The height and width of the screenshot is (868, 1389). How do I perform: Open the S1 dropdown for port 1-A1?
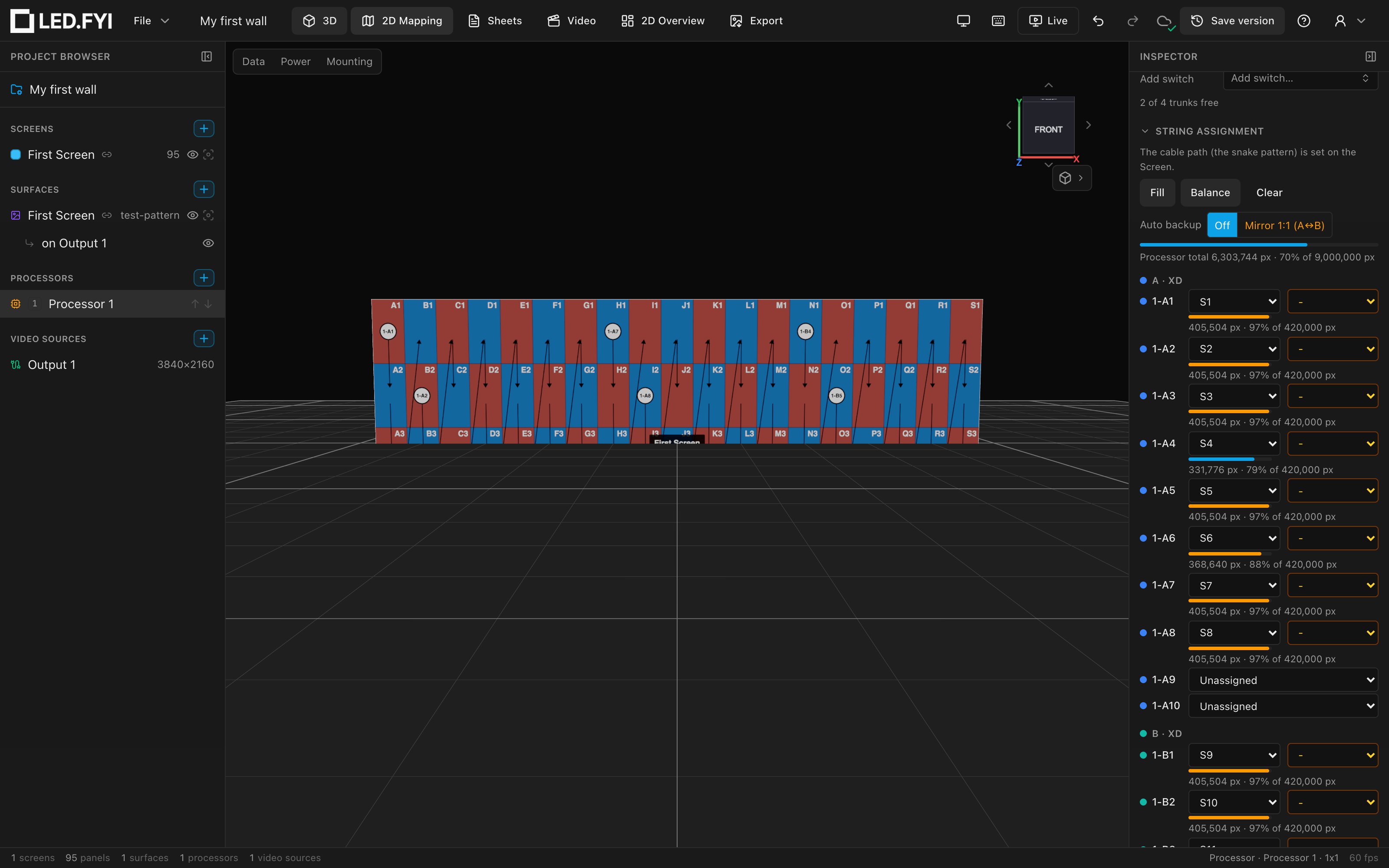(1234, 302)
